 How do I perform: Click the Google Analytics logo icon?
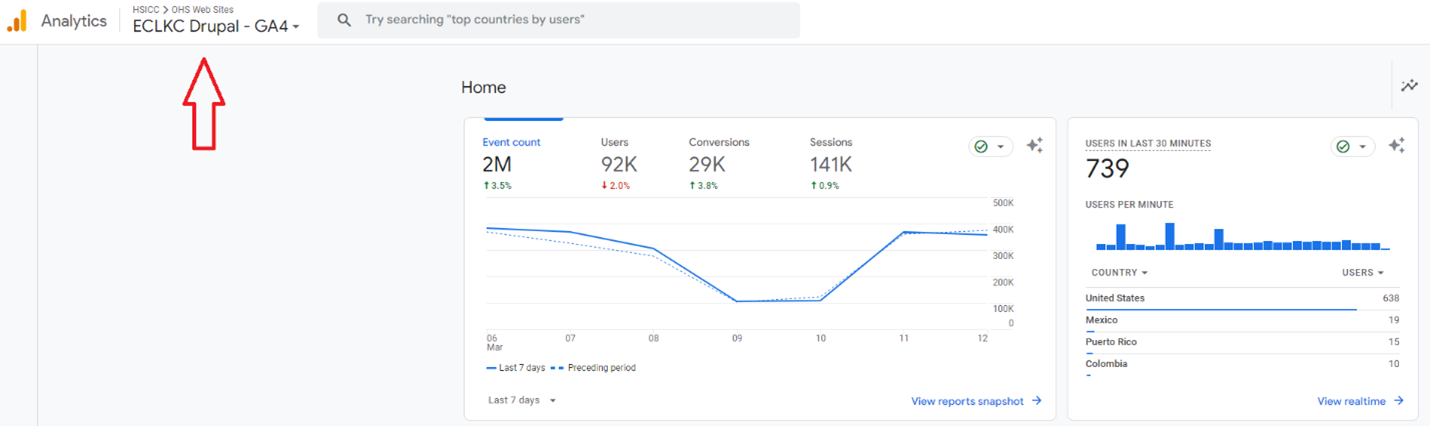click(17, 21)
